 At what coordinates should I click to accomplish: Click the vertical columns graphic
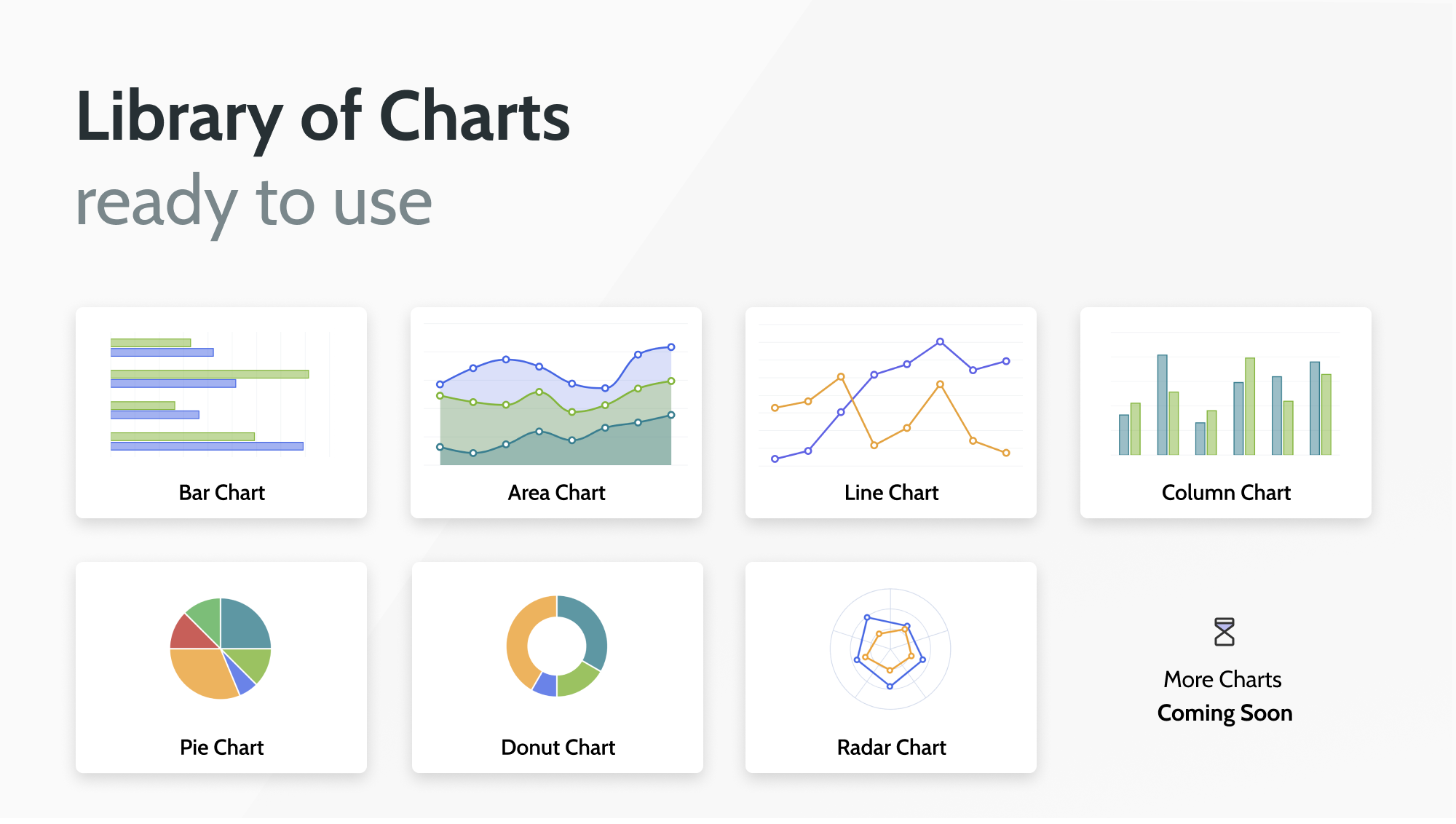tap(1225, 405)
